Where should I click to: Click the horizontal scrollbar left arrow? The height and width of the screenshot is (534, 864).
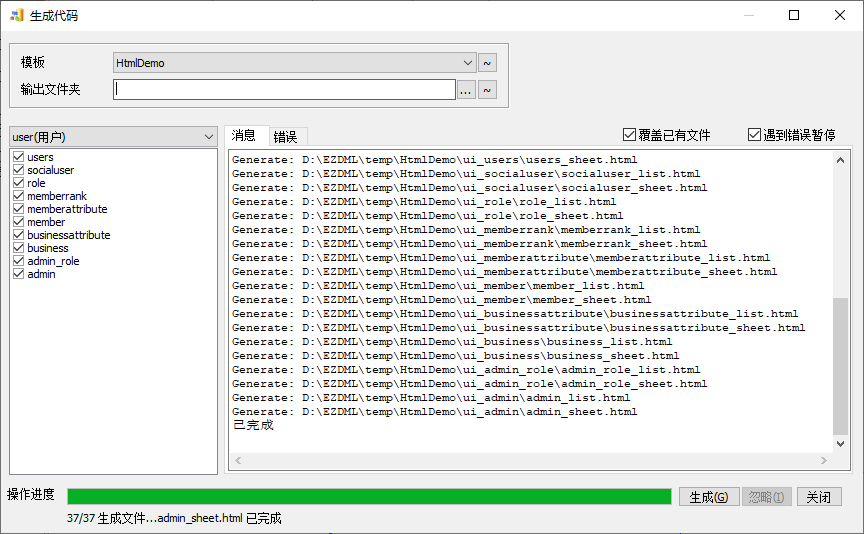pyautogui.click(x=238, y=460)
